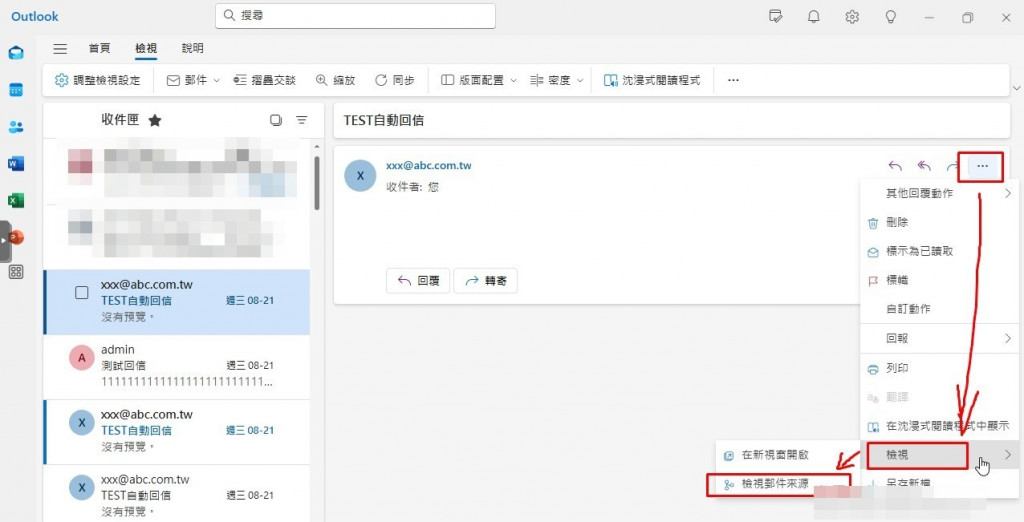Open the notifications bell icon

pyautogui.click(x=814, y=17)
